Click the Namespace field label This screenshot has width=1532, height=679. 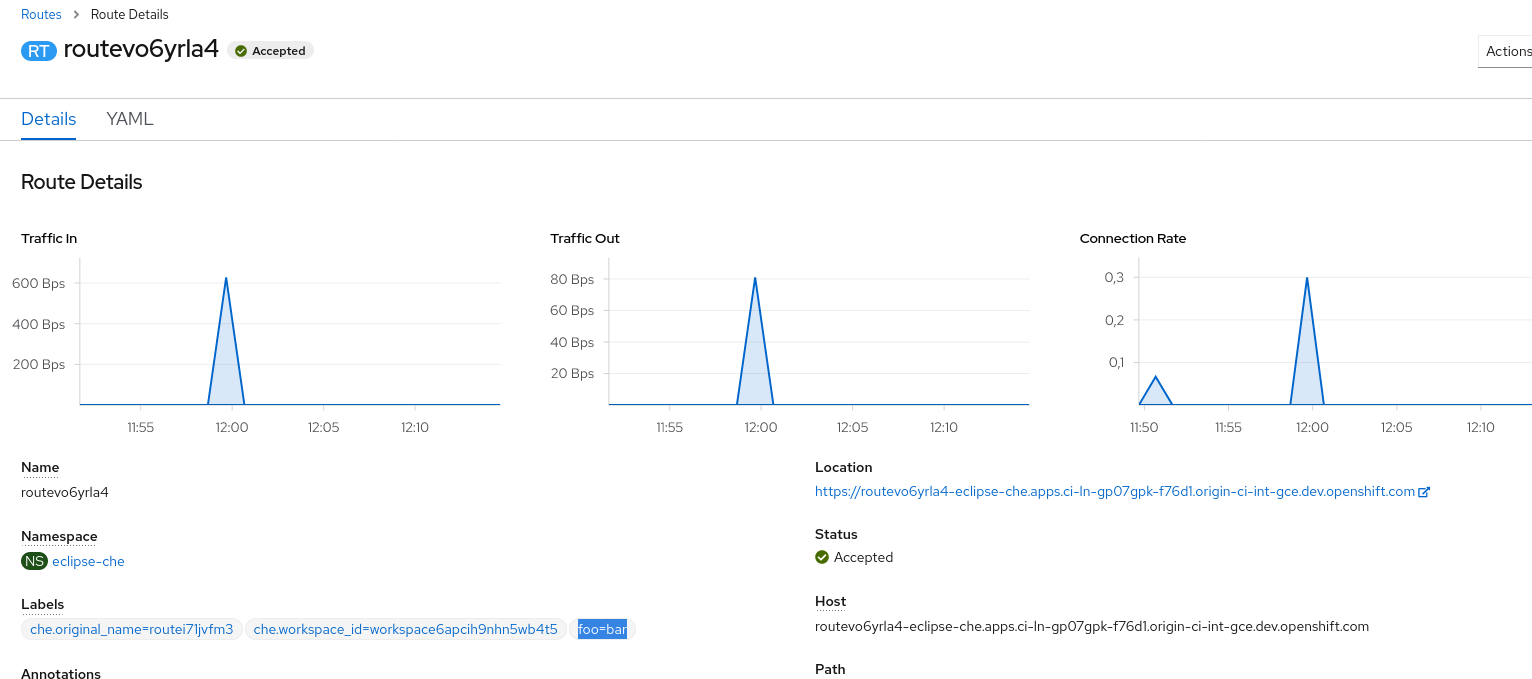pos(59,536)
